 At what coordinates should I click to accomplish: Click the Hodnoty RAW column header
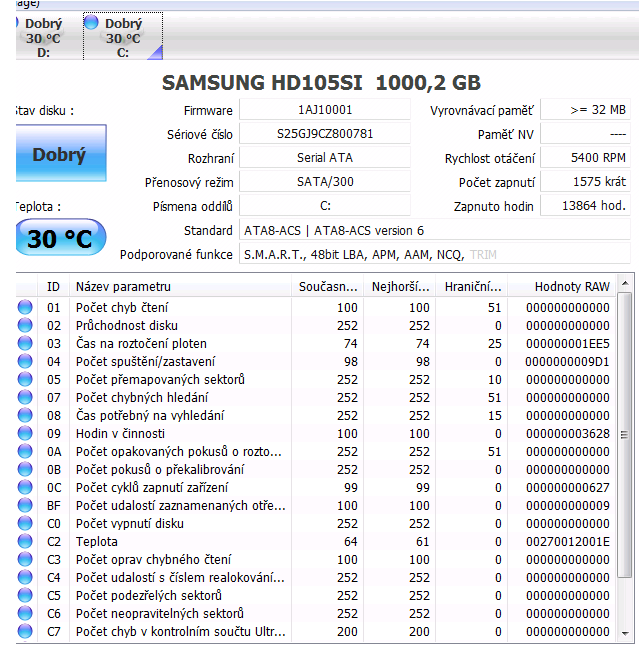click(x=562, y=286)
